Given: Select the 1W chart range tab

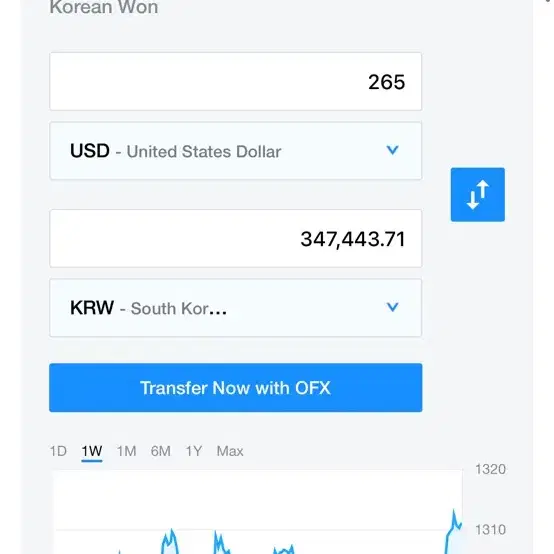Looking at the screenshot, I should (92, 451).
